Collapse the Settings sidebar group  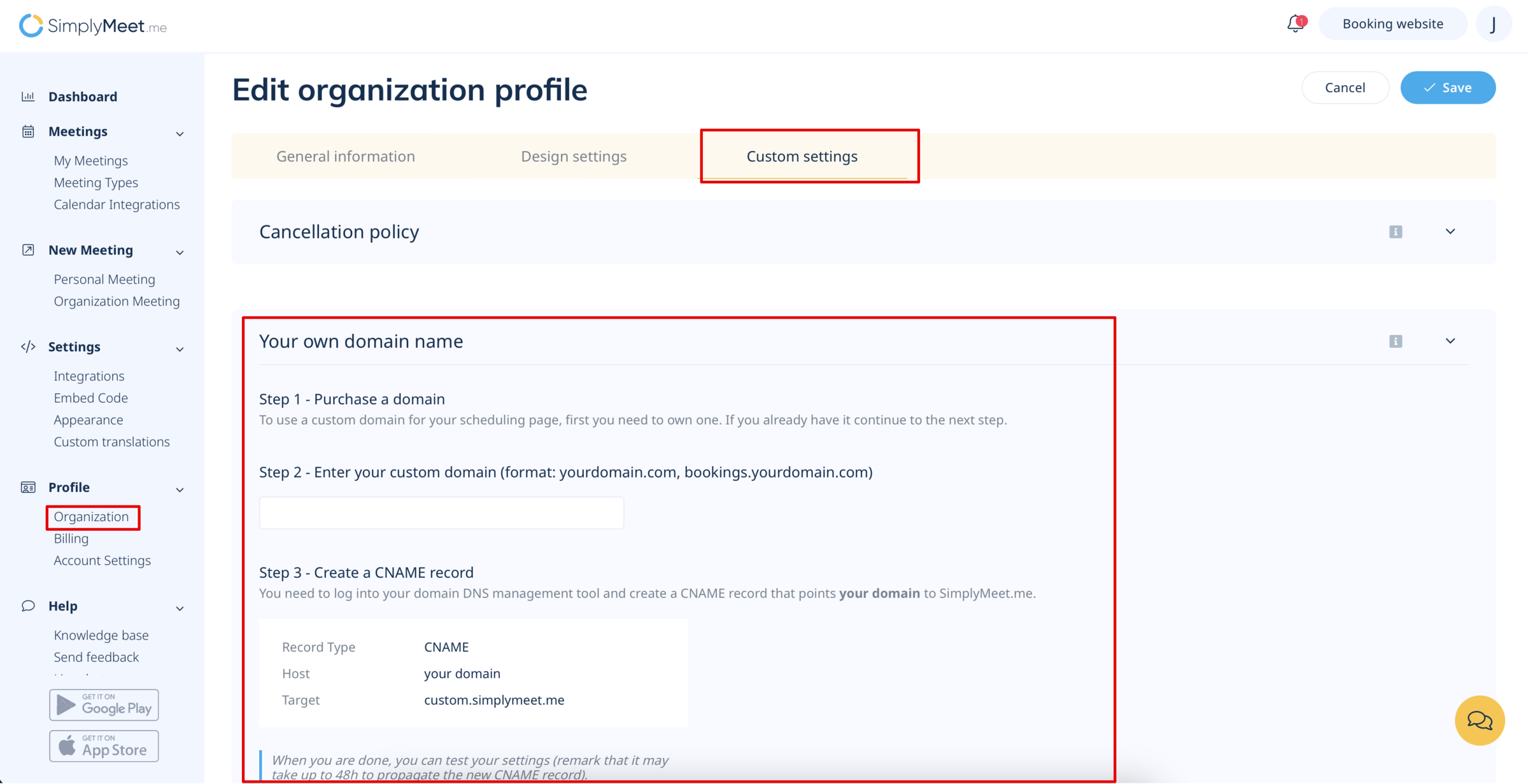(180, 349)
